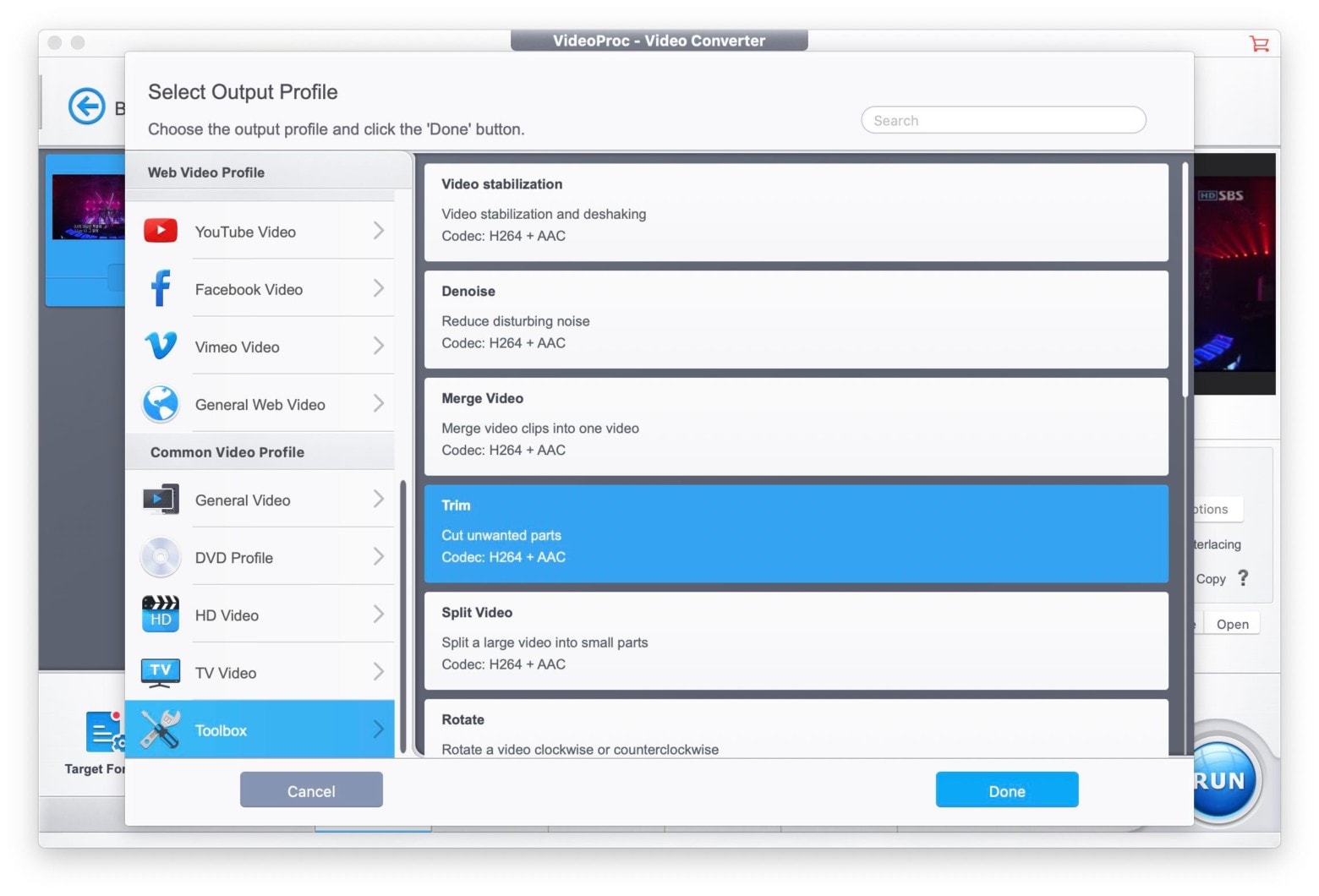Select the Web Video Profile section

click(x=205, y=172)
